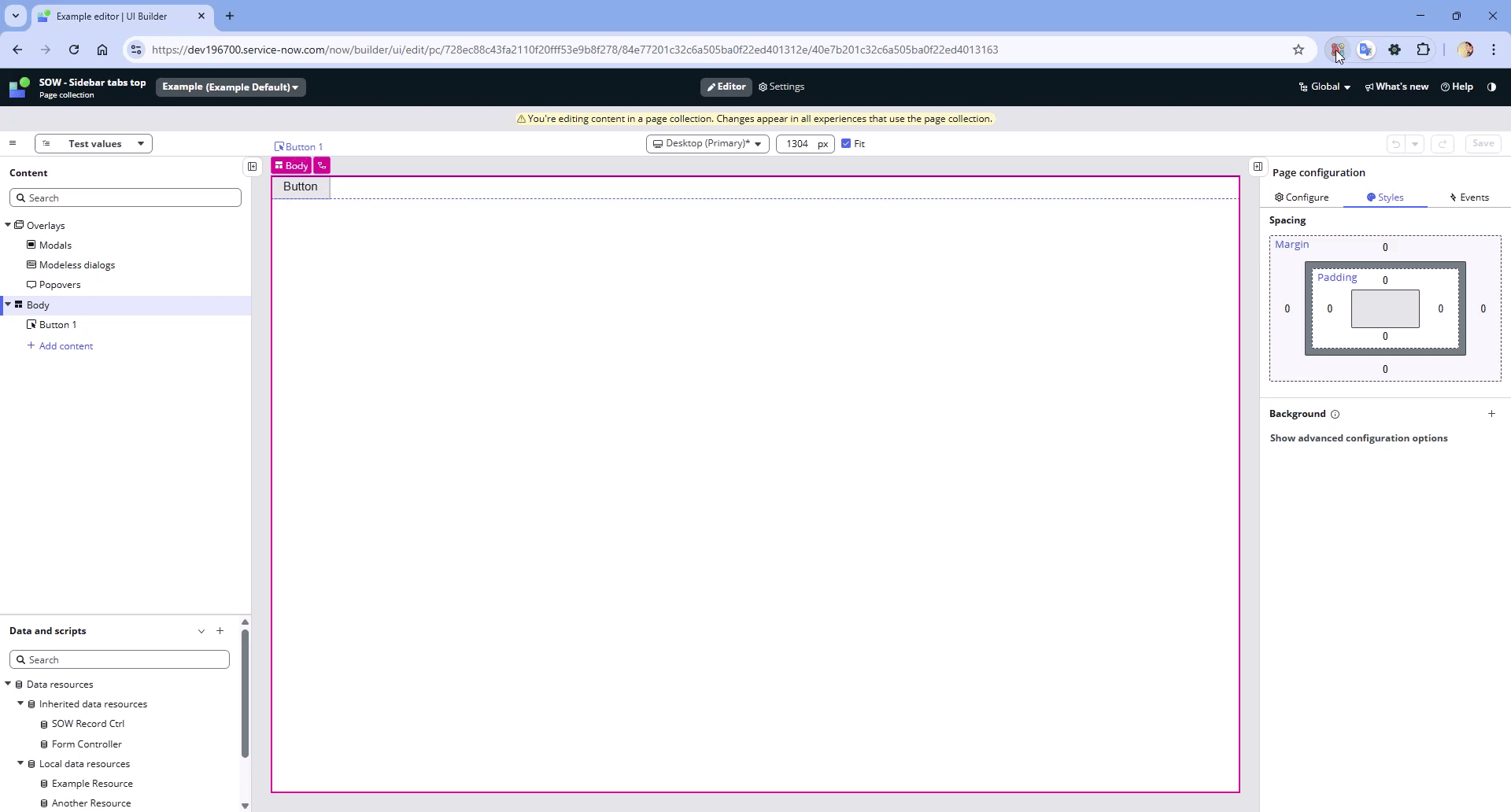Open the Desktop (Primary) viewport dropdown
This screenshot has height=812, width=1511.
click(x=707, y=143)
